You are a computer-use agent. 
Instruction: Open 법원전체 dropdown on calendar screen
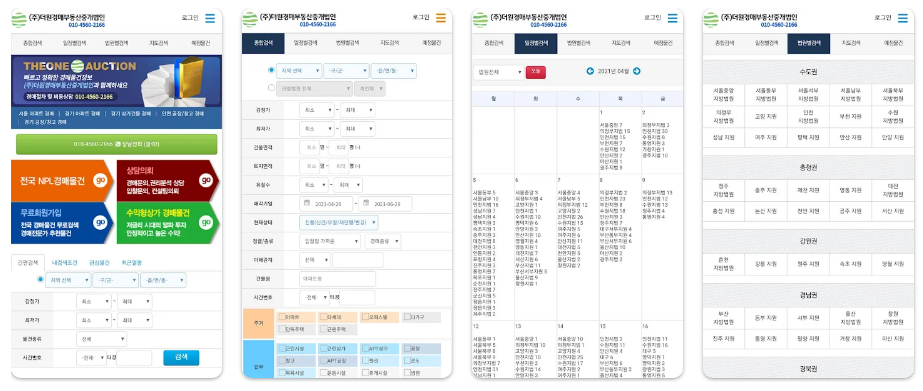point(498,72)
